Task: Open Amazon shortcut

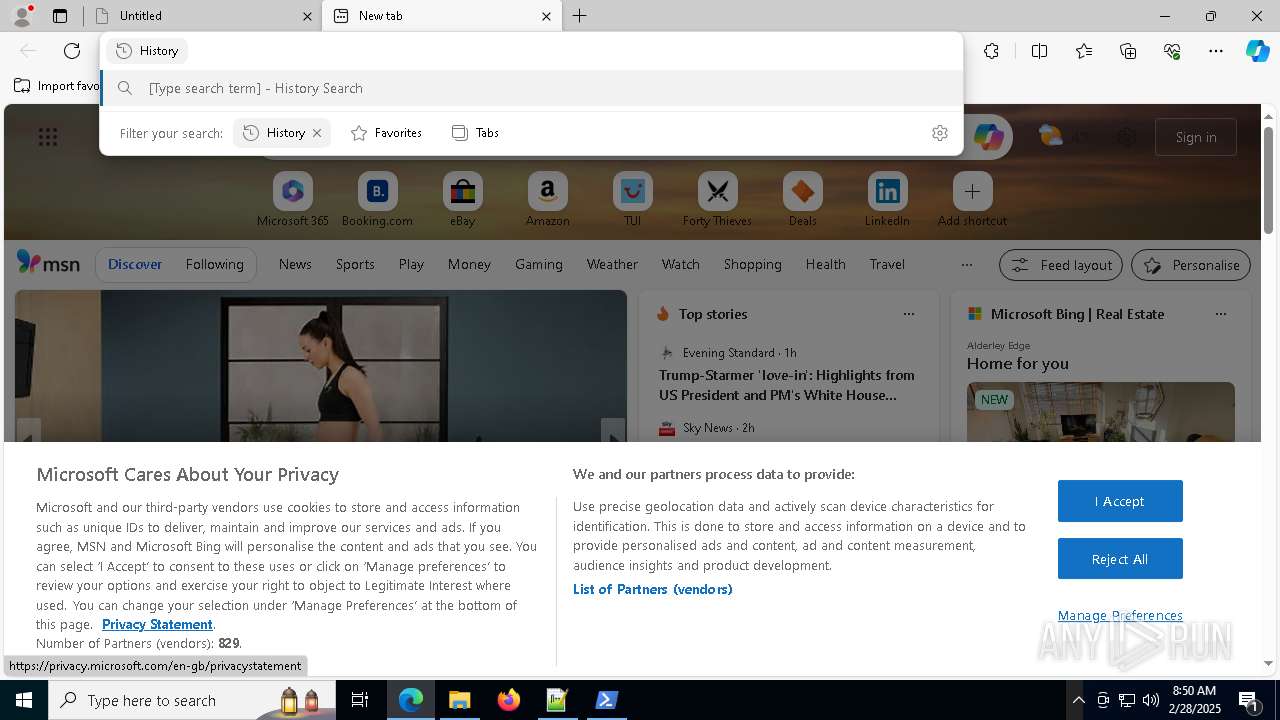Action: (x=547, y=200)
